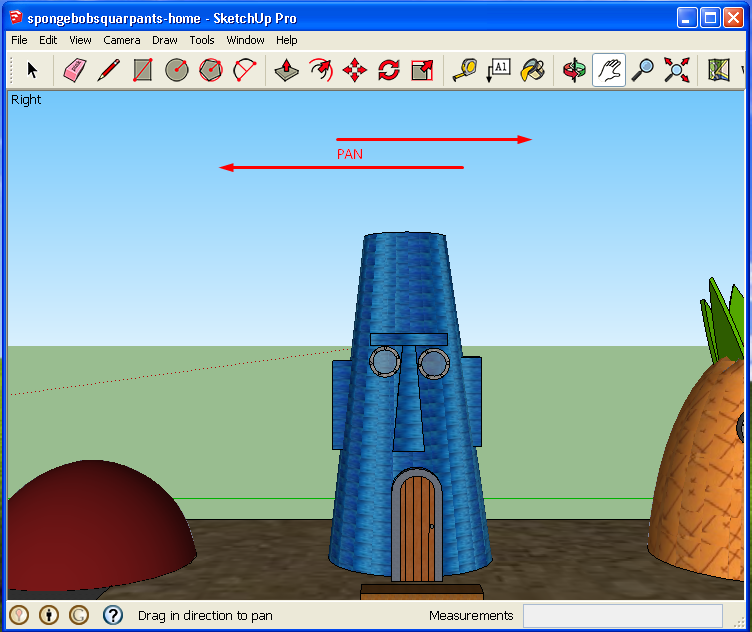Viewport: 752px width, 632px height.
Task: Click the Google sign-in status icon
Action: coord(79,615)
